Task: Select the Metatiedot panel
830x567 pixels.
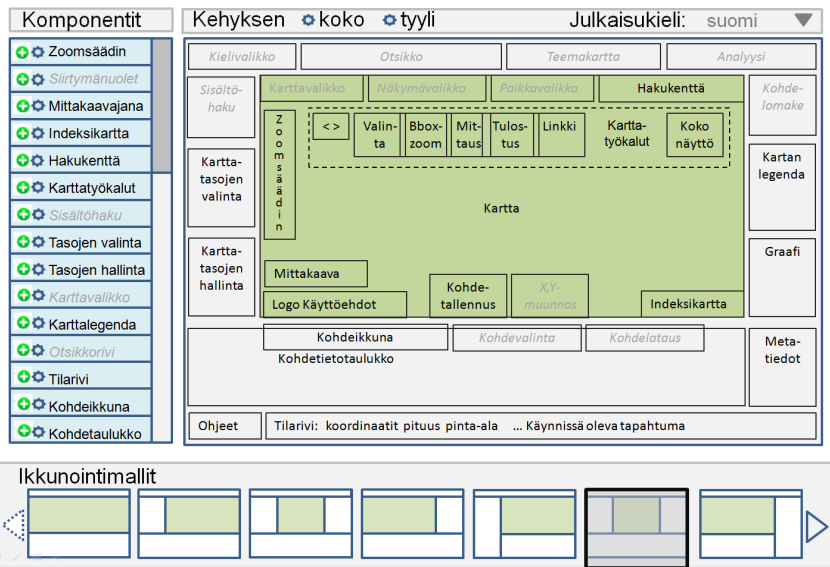Action: (782, 367)
